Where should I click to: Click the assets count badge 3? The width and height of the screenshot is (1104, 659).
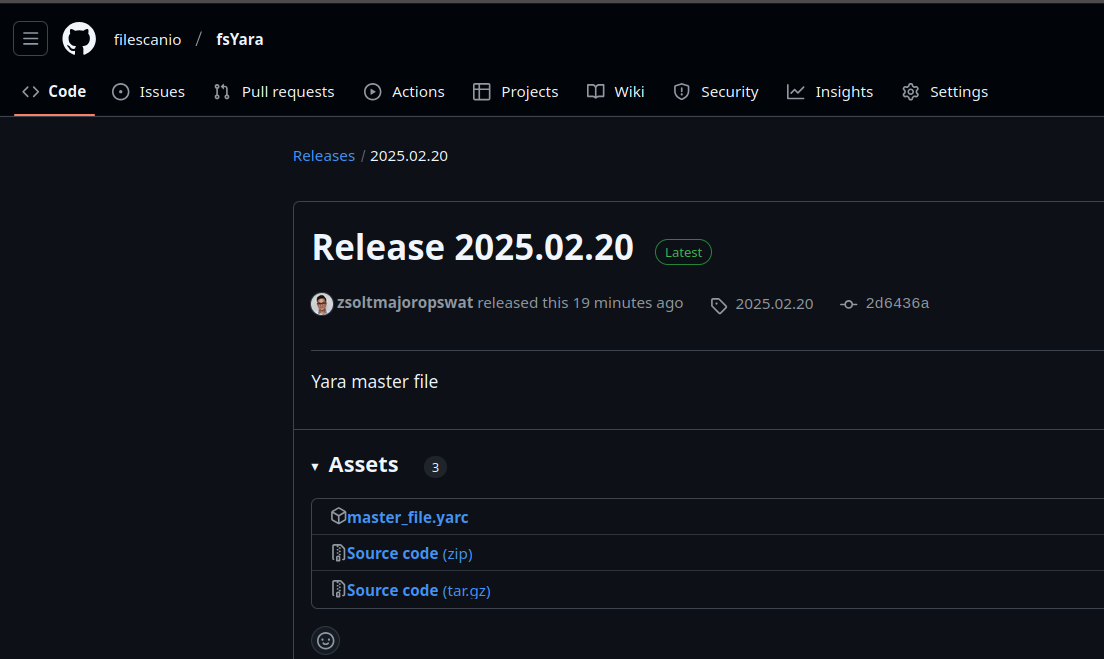coord(435,467)
